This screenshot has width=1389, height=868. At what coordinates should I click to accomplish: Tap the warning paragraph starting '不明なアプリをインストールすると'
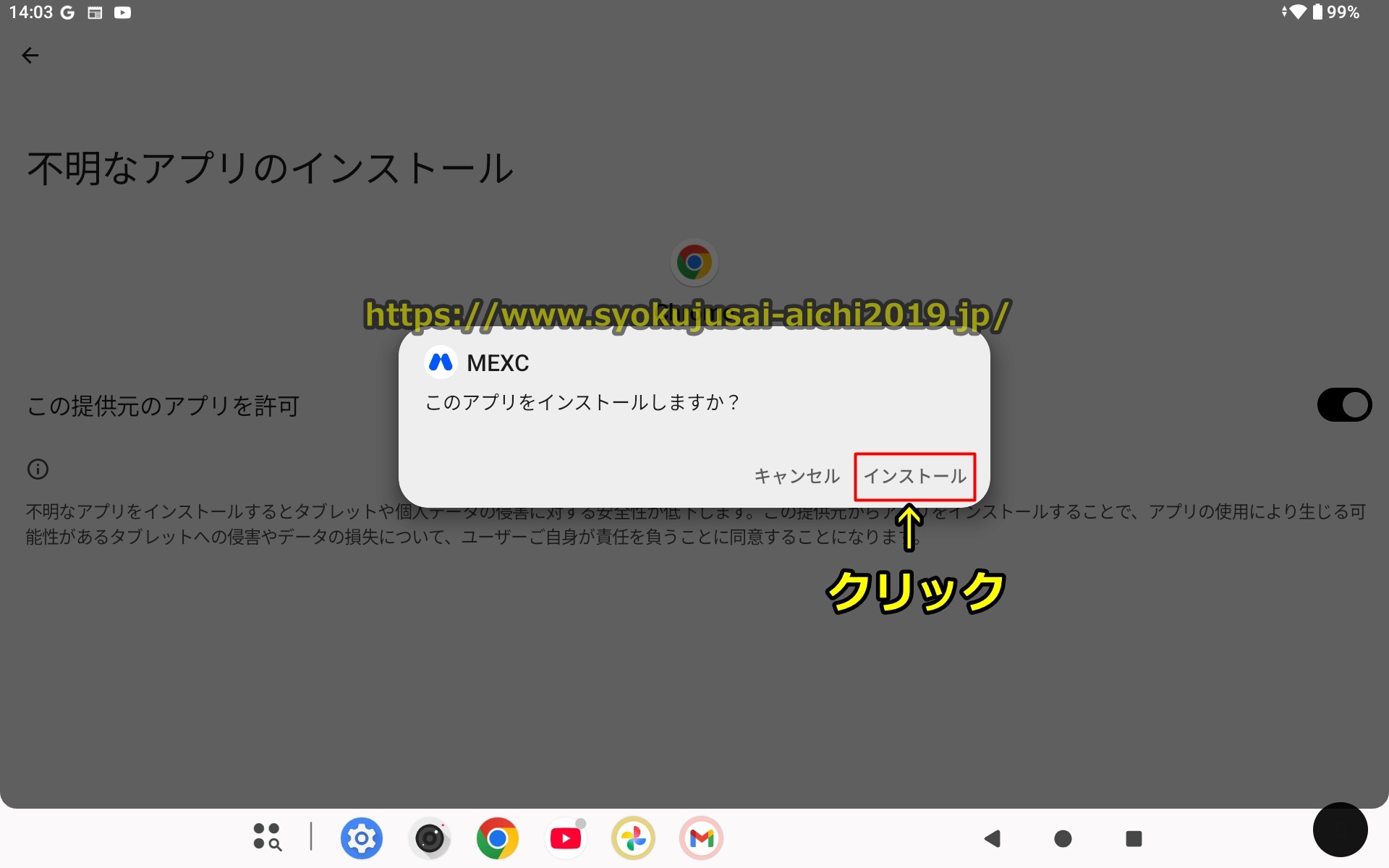tap(696, 524)
